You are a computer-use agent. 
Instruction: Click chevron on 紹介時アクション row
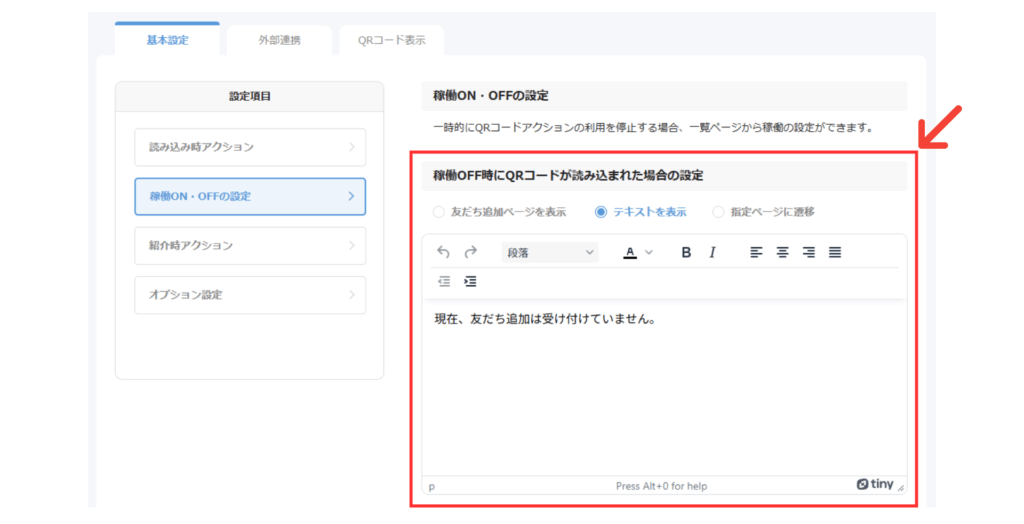click(x=351, y=246)
